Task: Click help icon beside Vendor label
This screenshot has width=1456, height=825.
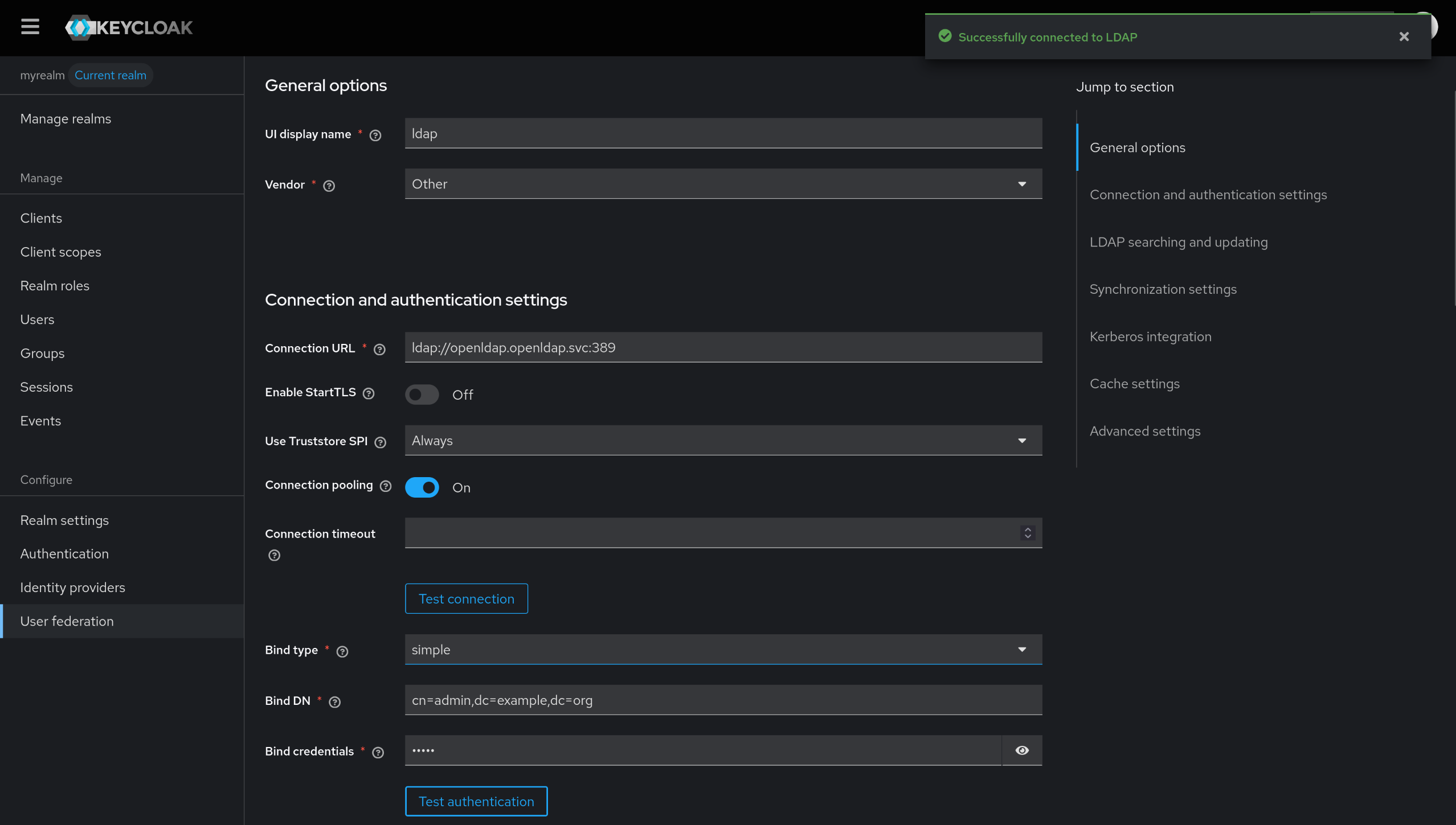Action: [329, 186]
